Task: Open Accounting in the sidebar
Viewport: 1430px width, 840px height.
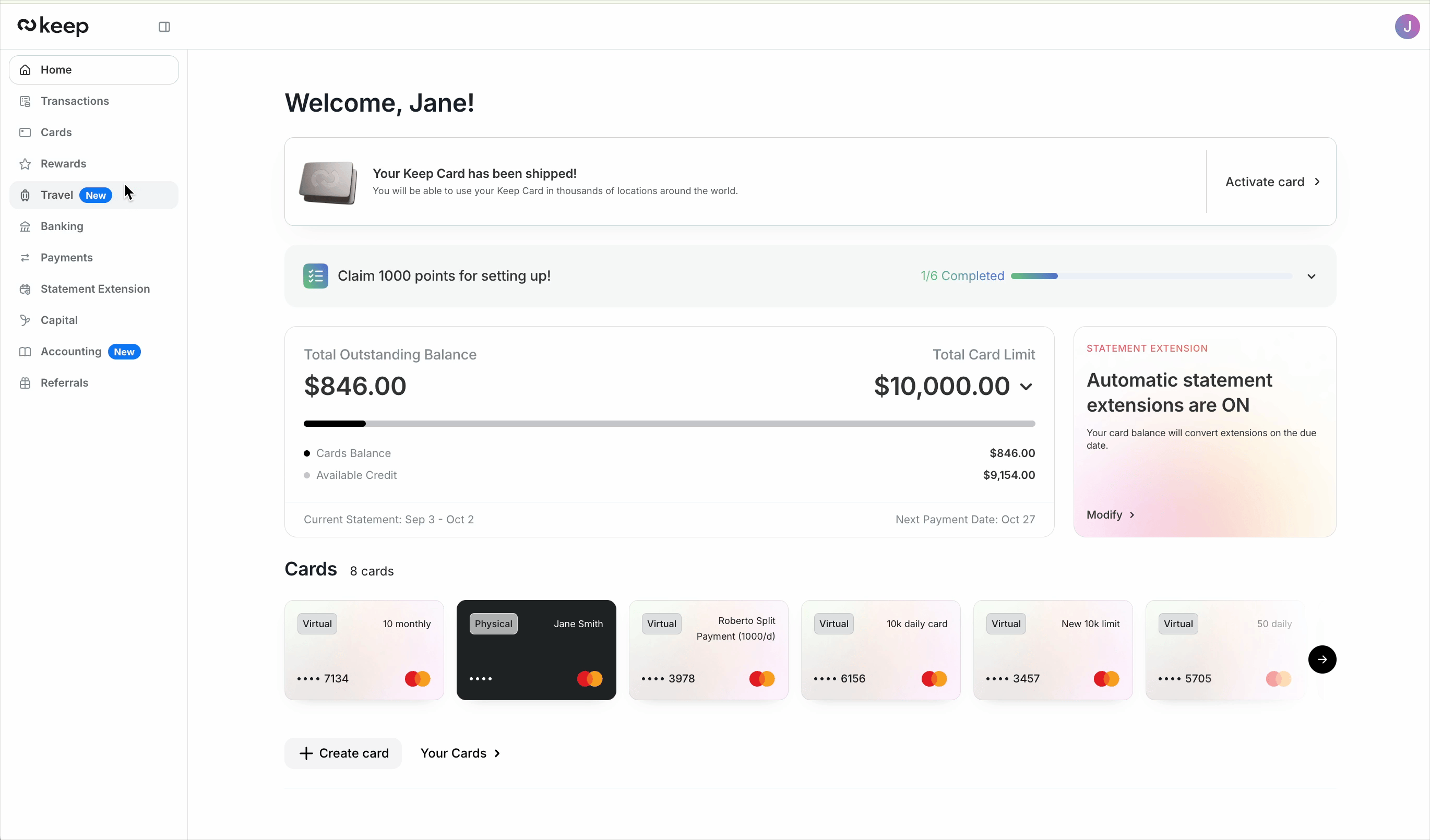Action: tap(71, 352)
